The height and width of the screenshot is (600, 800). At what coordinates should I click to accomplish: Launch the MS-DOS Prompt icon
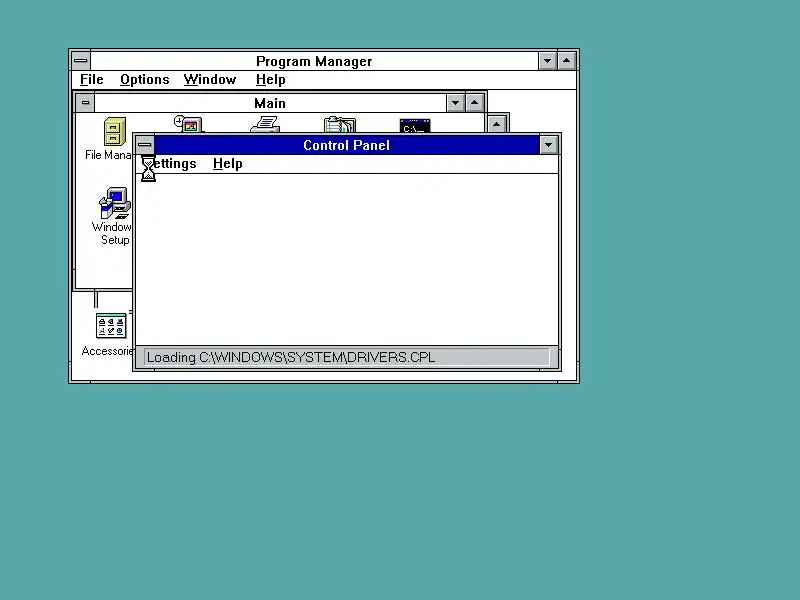coord(415,126)
